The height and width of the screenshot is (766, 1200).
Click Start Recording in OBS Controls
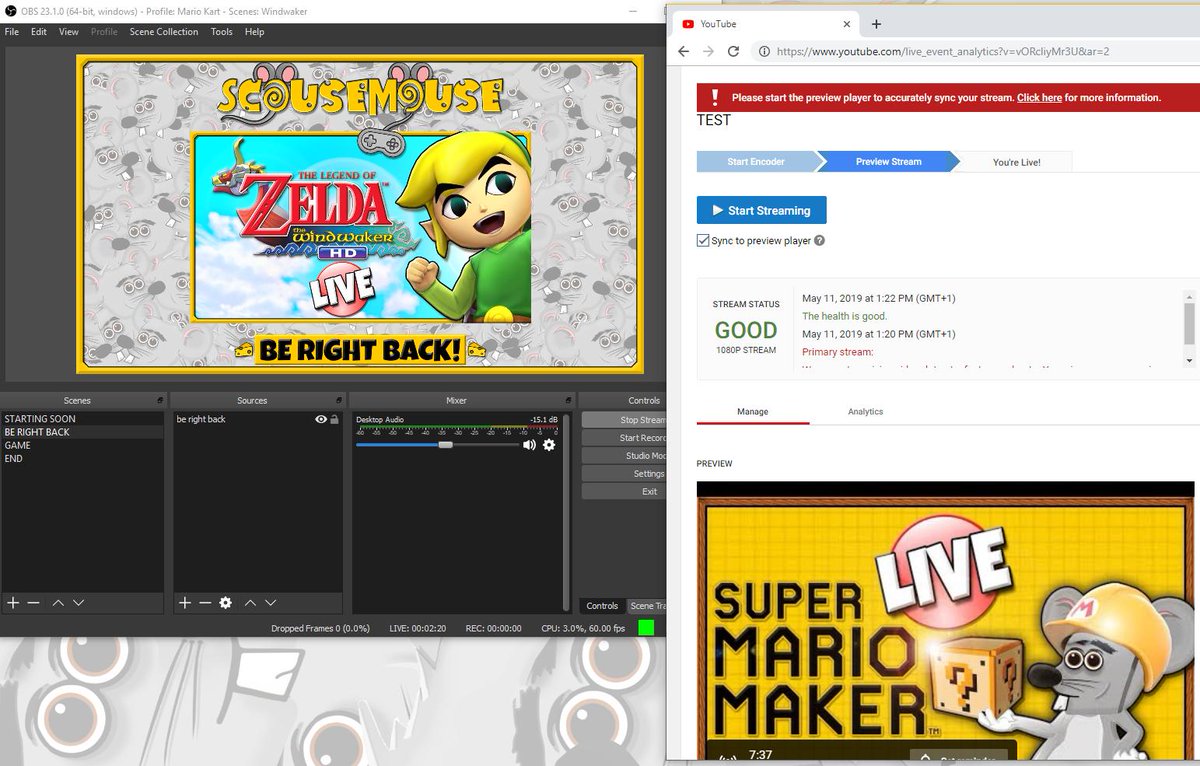tap(624, 438)
